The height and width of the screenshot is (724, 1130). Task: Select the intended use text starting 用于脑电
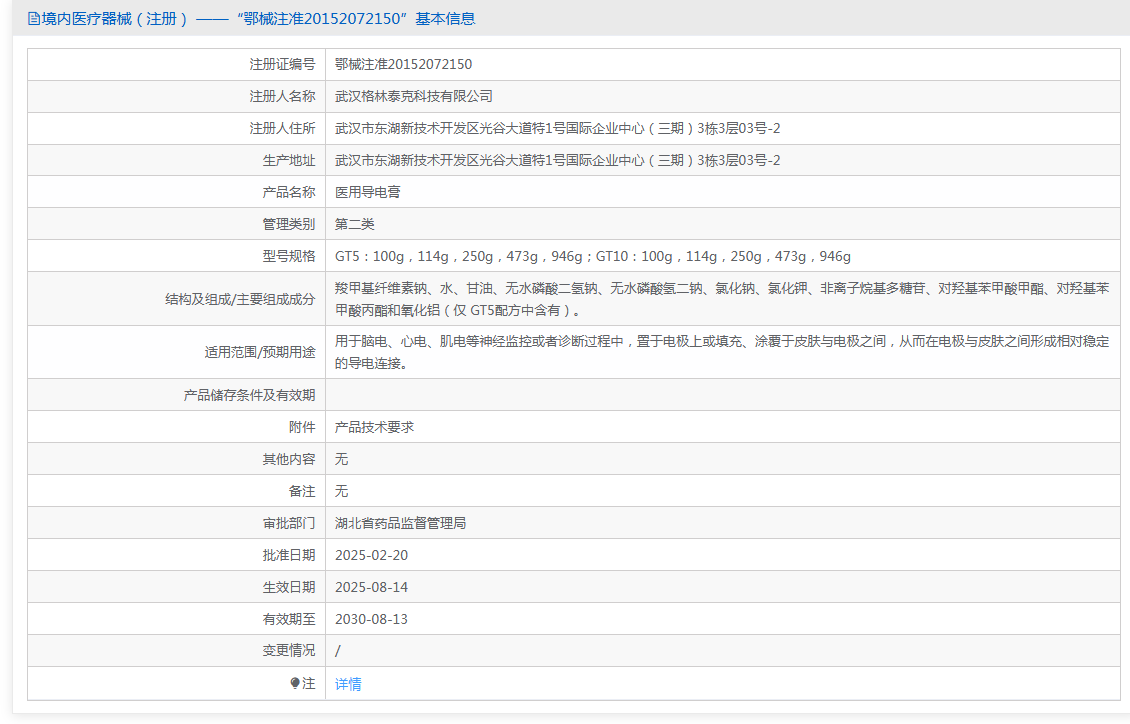click(x=722, y=352)
